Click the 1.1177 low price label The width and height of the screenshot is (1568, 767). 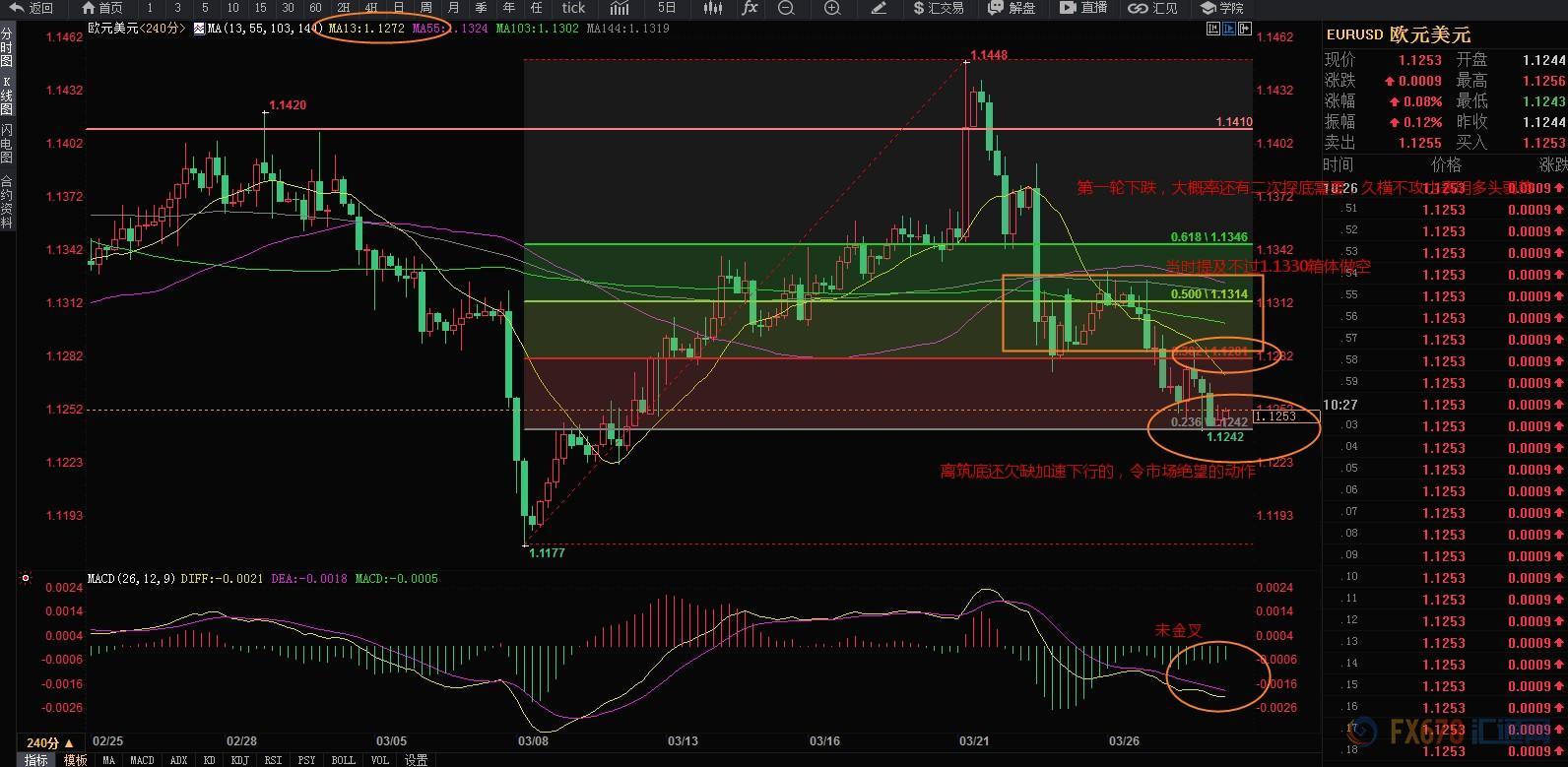pyautogui.click(x=547, y=553)
